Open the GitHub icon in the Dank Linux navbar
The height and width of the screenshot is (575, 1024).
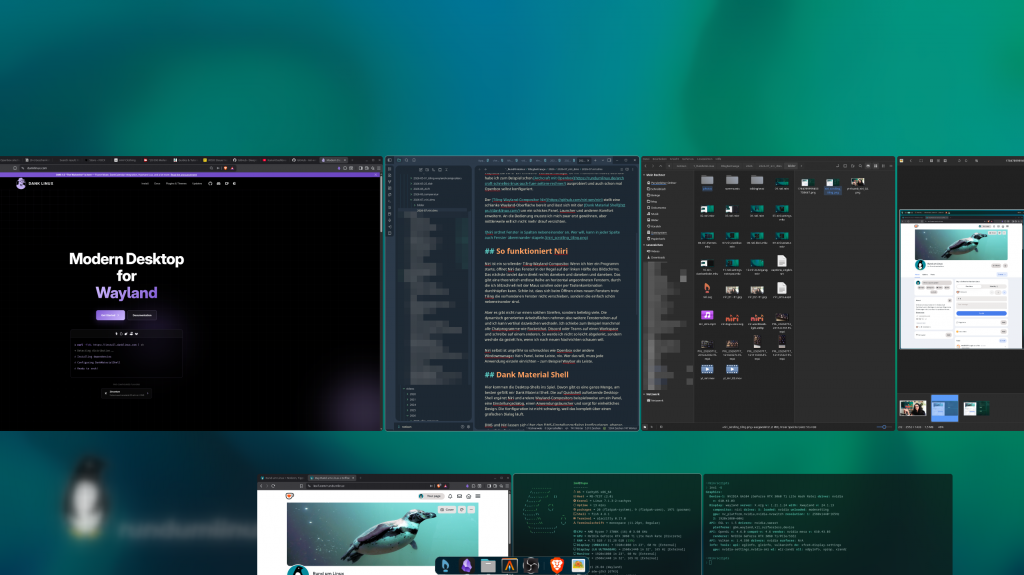[210, 184]
